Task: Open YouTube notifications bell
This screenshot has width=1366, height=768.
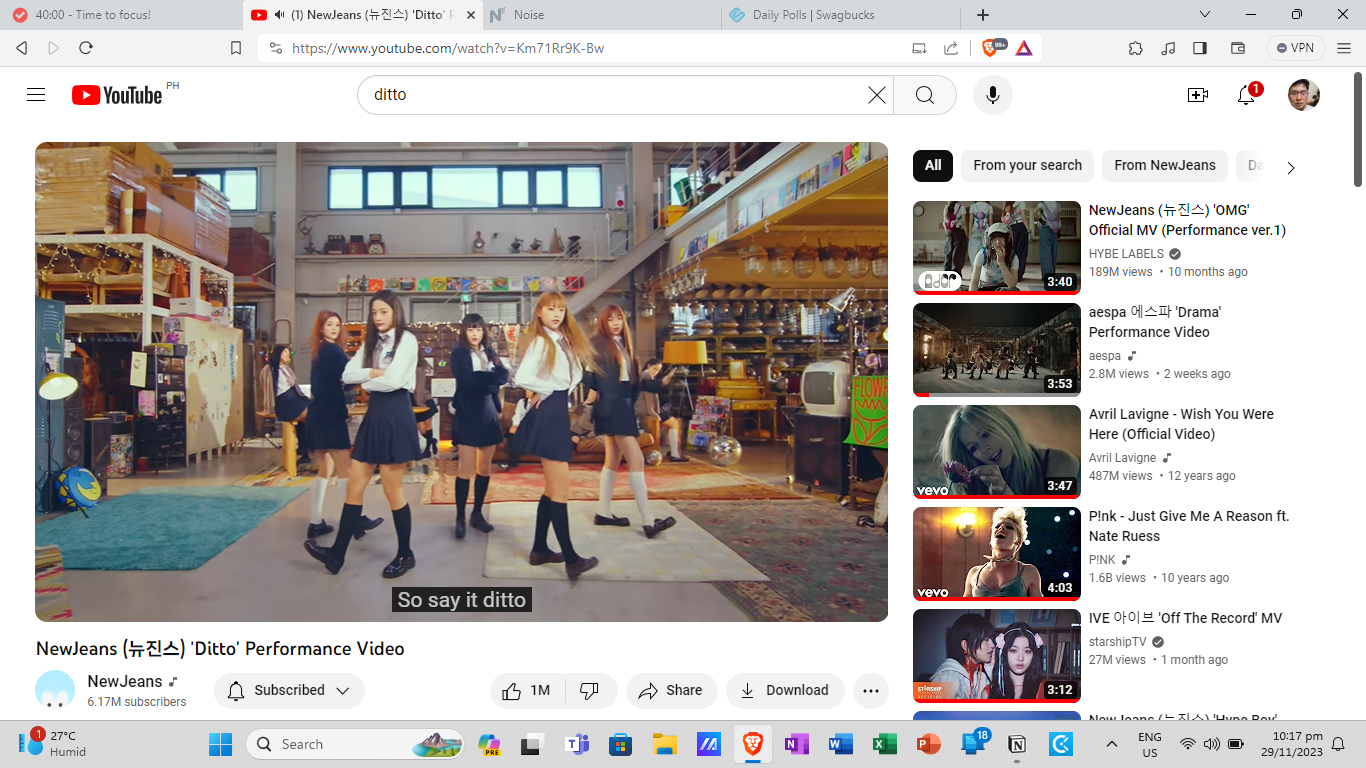Action: point(1246,95)
